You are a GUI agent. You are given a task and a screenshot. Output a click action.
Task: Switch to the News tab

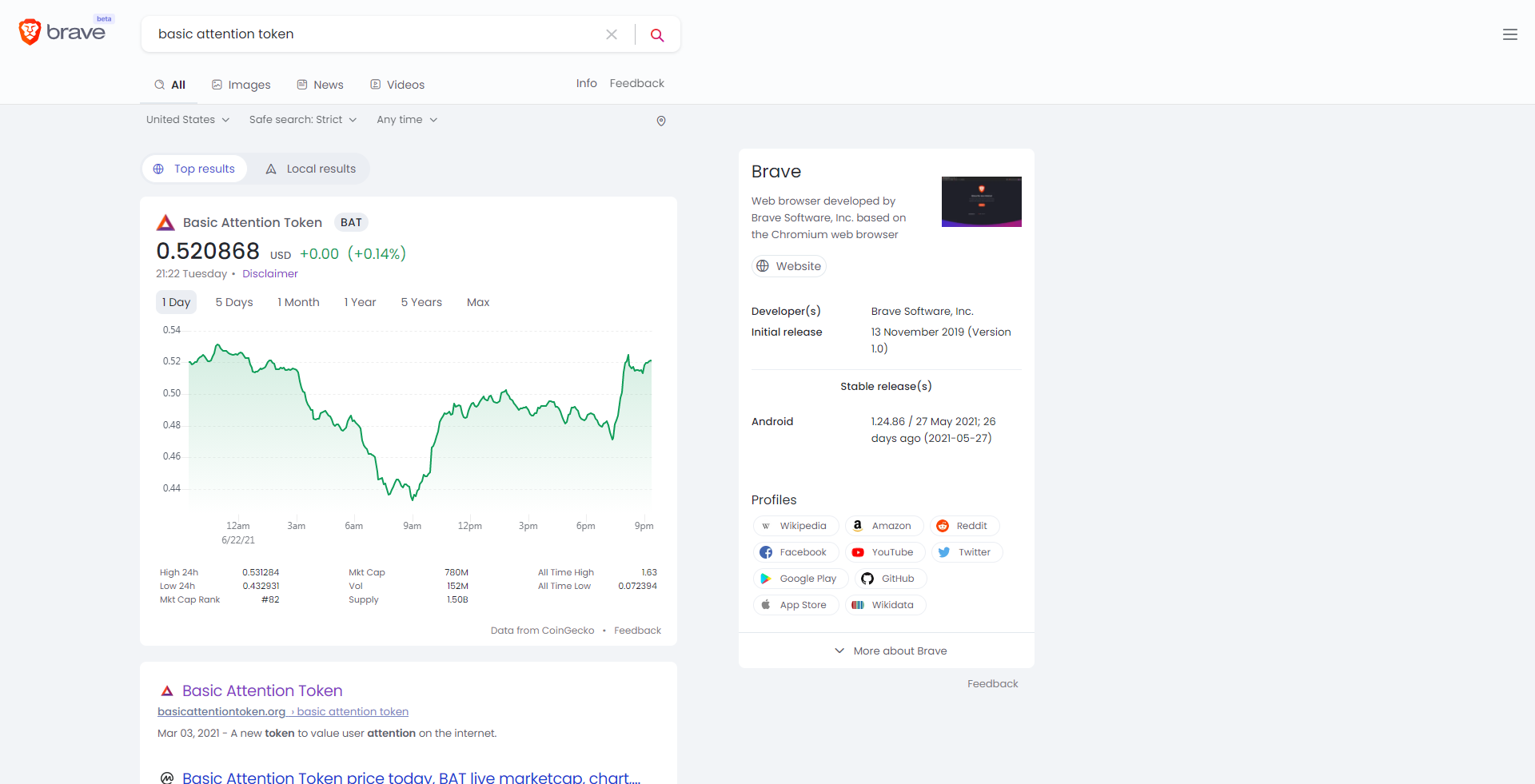point(320,85)
